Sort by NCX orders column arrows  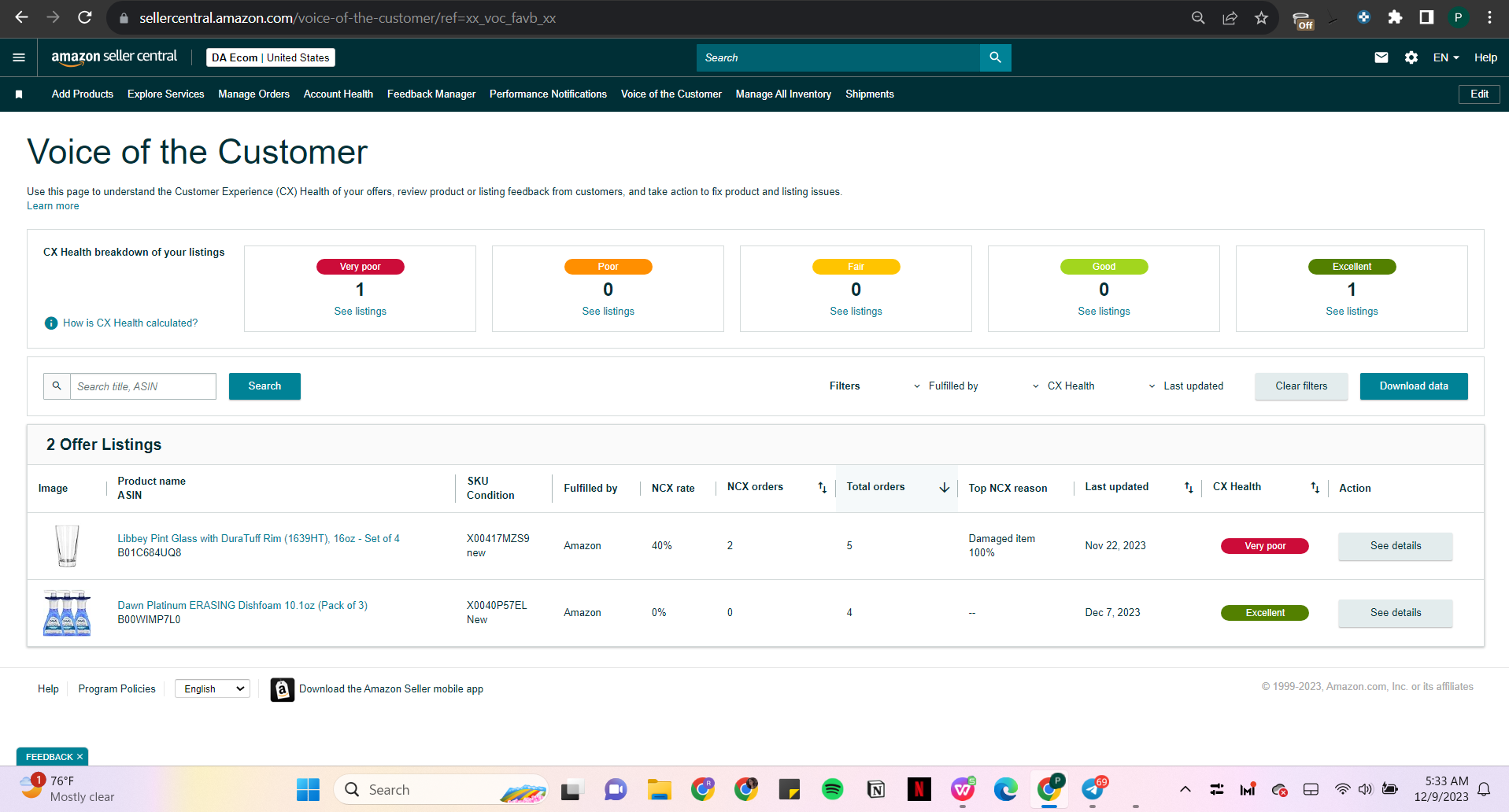tap(822, 488)
